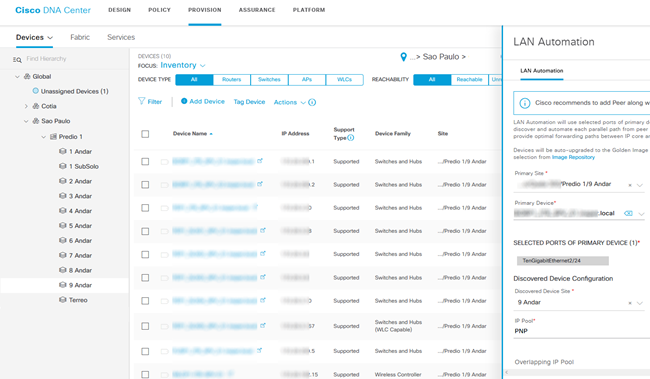The height and width of the screenshot is (379, 650).
Task: Click the Cotia site icon
Action: tap(36, 106)
